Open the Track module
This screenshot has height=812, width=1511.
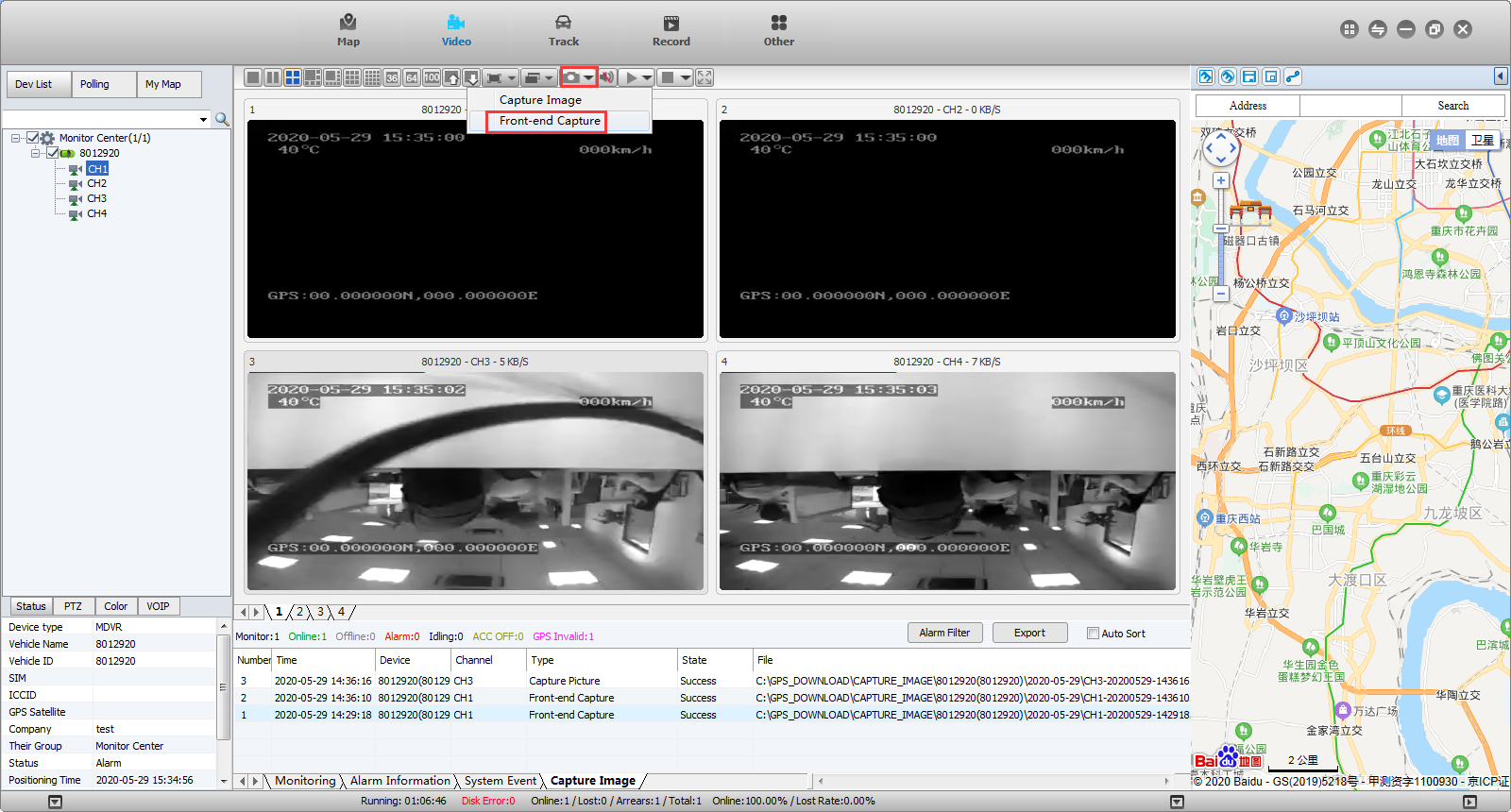pos(564,30)
